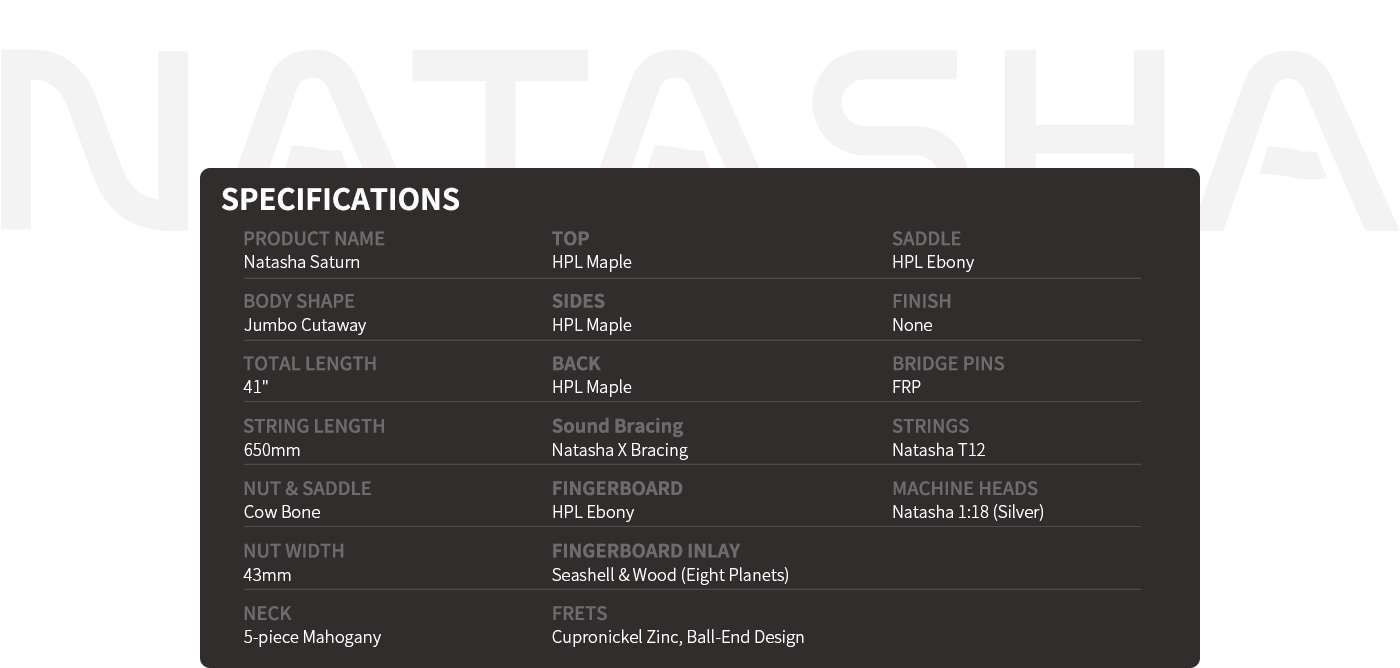Click the 650mm string length value
The height and width of the screenshot is (668, 1400).
(x=272, y=450)
